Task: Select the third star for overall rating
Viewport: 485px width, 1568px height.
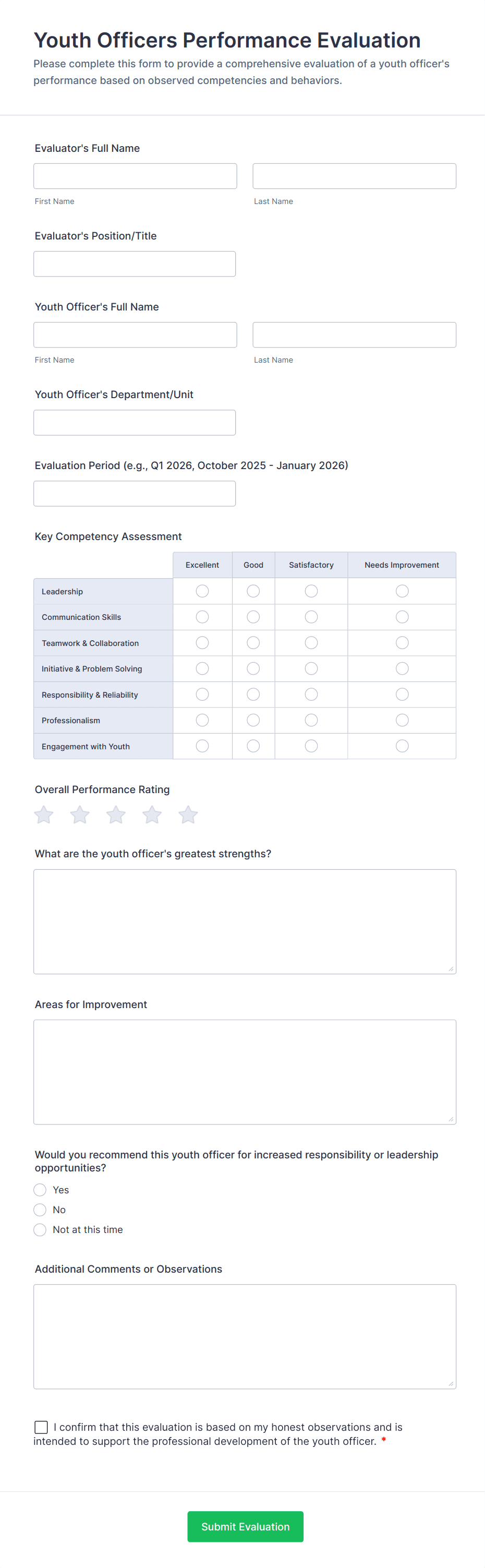Action: pyautogui.click(x=116, y=815)
